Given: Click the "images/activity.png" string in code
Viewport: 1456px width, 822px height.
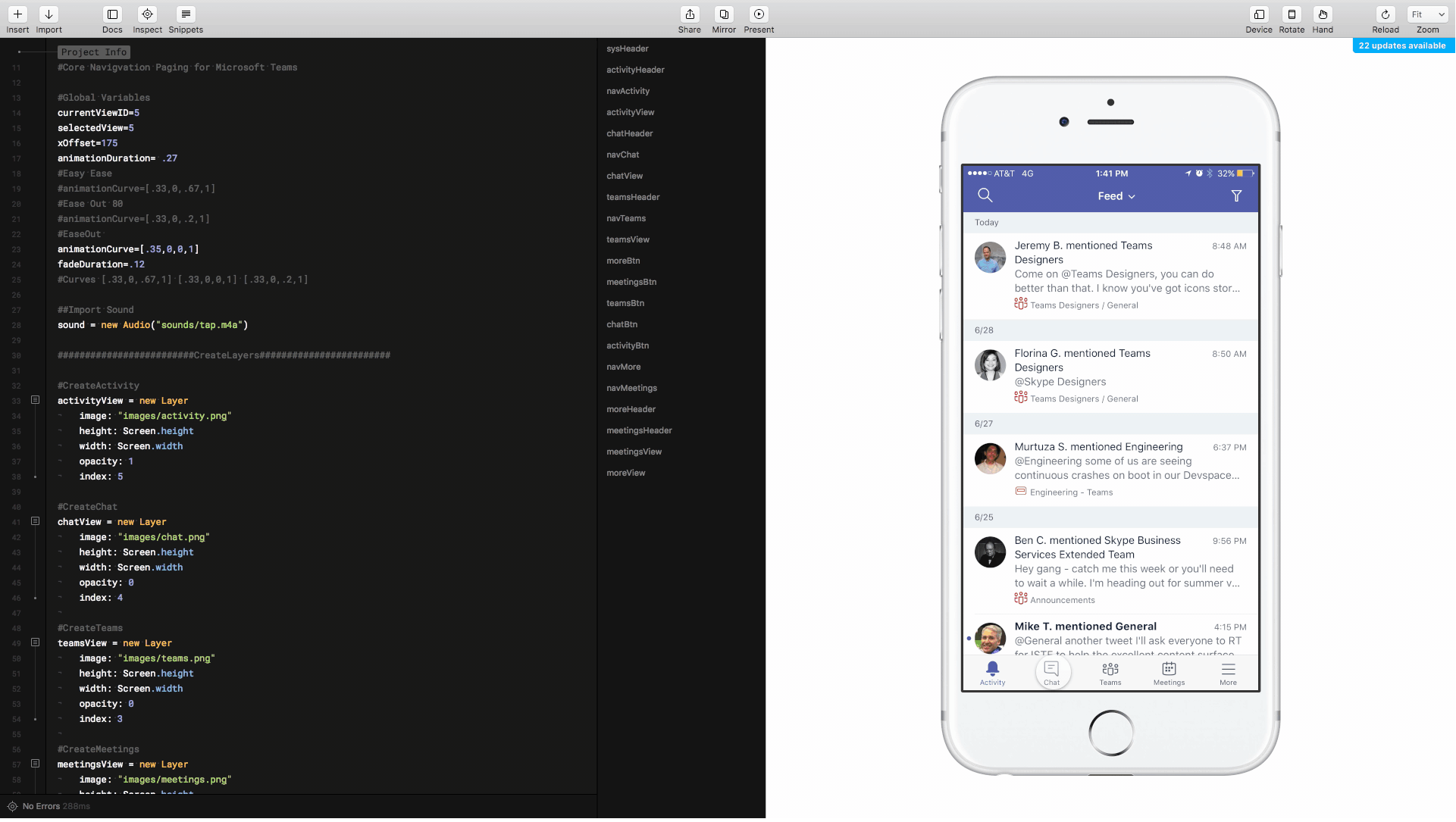Looking at the screenshot, I should (174, 416).
